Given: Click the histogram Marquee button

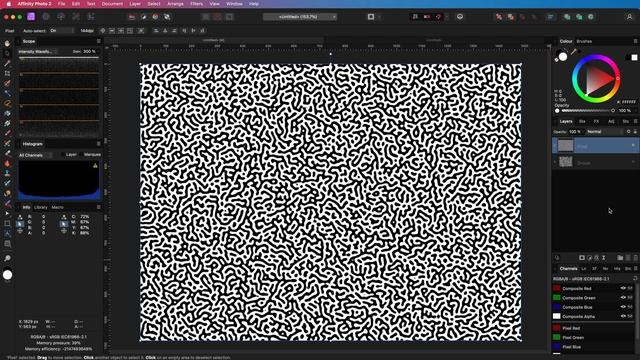Looking at the screenshot, I should tap(92, 155).
